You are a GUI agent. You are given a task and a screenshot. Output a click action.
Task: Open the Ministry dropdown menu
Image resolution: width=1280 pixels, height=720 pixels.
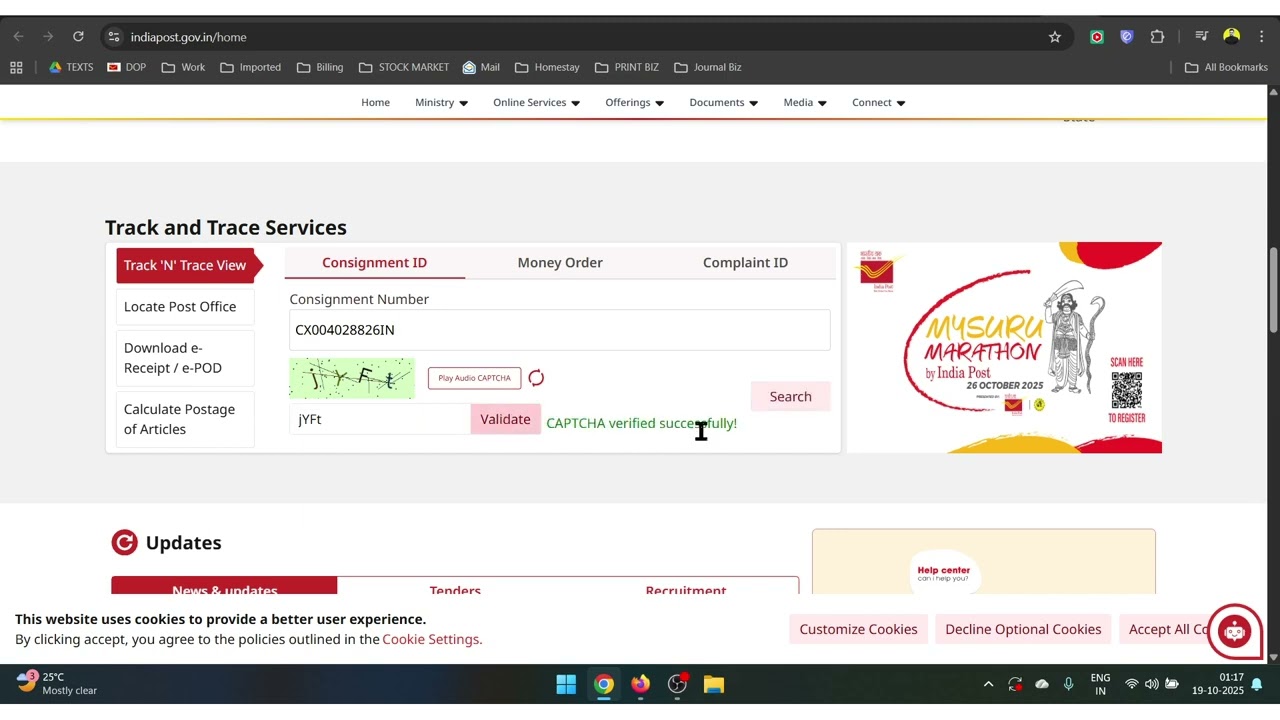[441, 103]
